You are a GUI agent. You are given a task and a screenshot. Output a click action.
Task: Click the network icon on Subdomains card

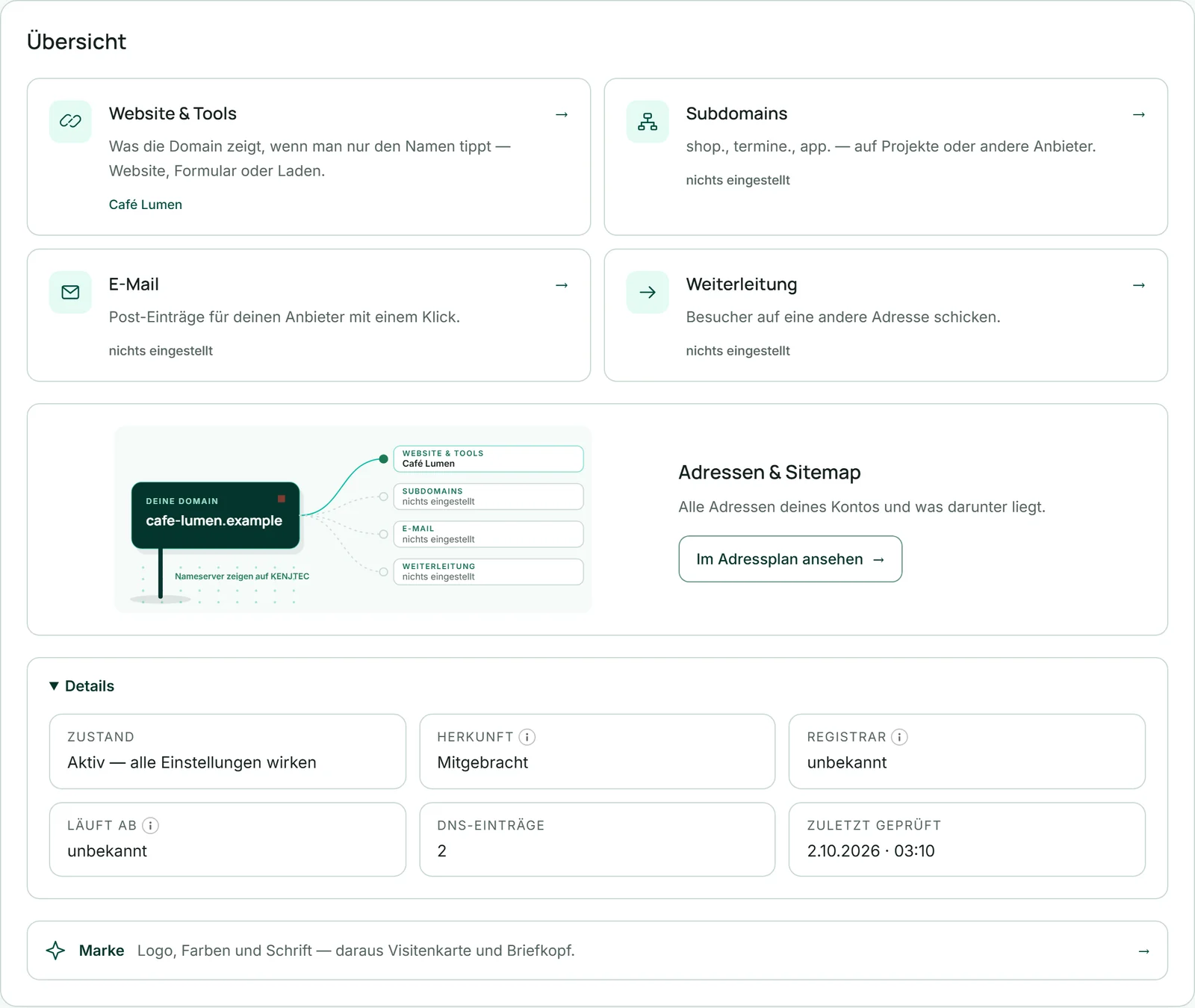click(x=648, y=121)
